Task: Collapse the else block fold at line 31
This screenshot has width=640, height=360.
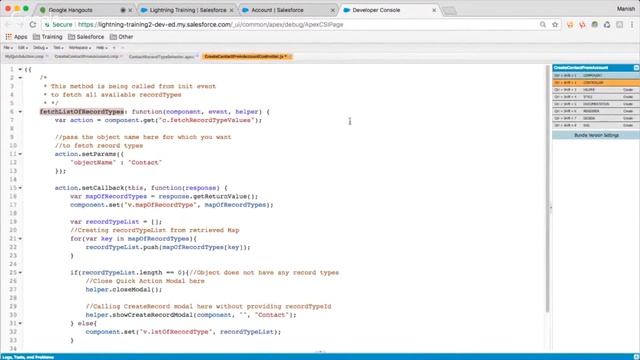Action: tap(20, 323)
